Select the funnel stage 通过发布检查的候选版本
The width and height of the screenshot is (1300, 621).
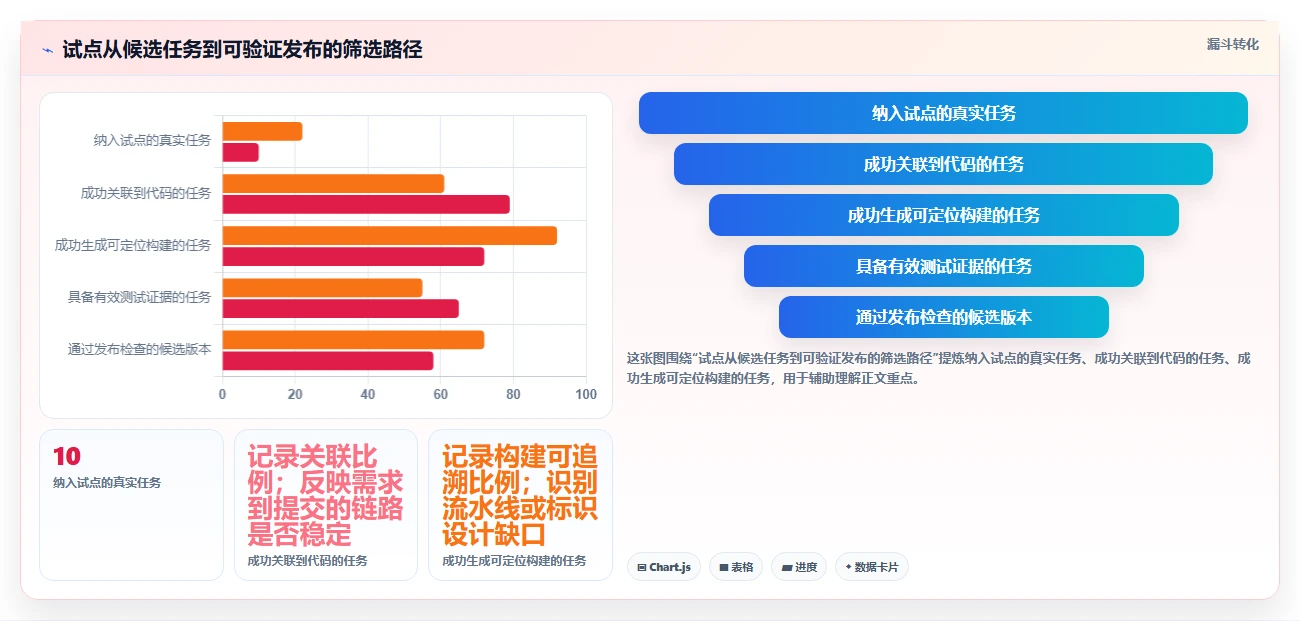coord(943,317)
